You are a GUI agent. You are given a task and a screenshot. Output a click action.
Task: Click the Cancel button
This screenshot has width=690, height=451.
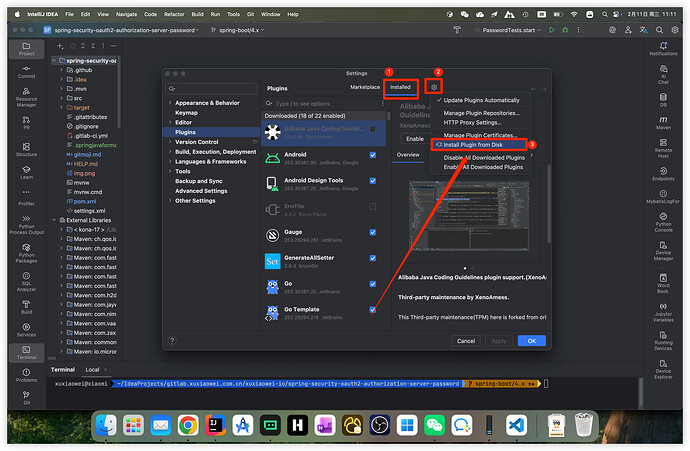[465, 340]
